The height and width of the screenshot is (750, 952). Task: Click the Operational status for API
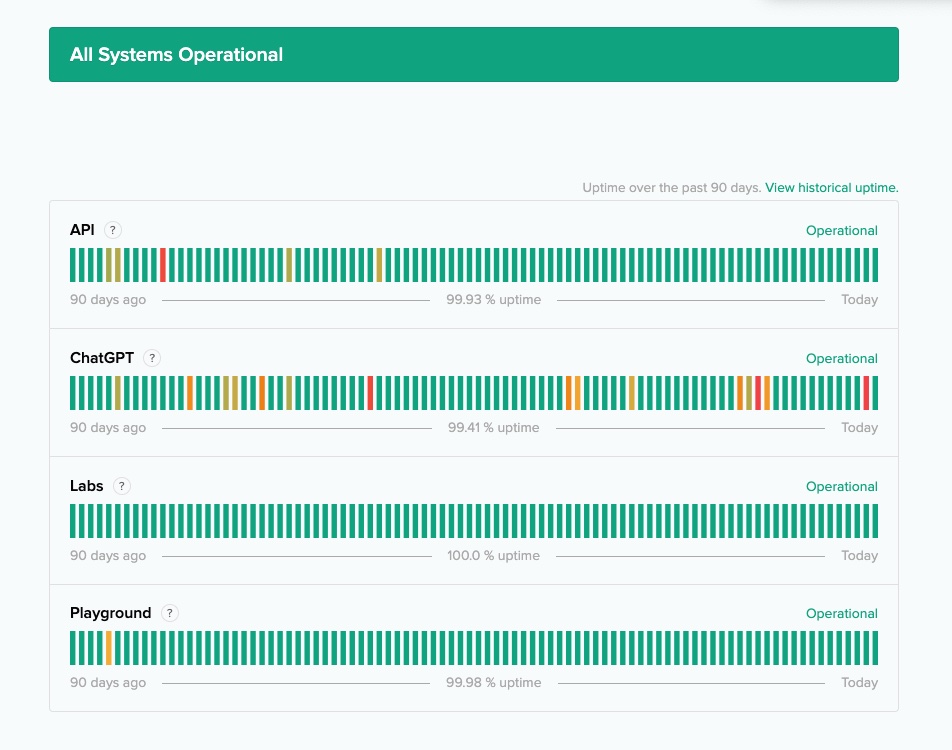(x=841, y=231)
